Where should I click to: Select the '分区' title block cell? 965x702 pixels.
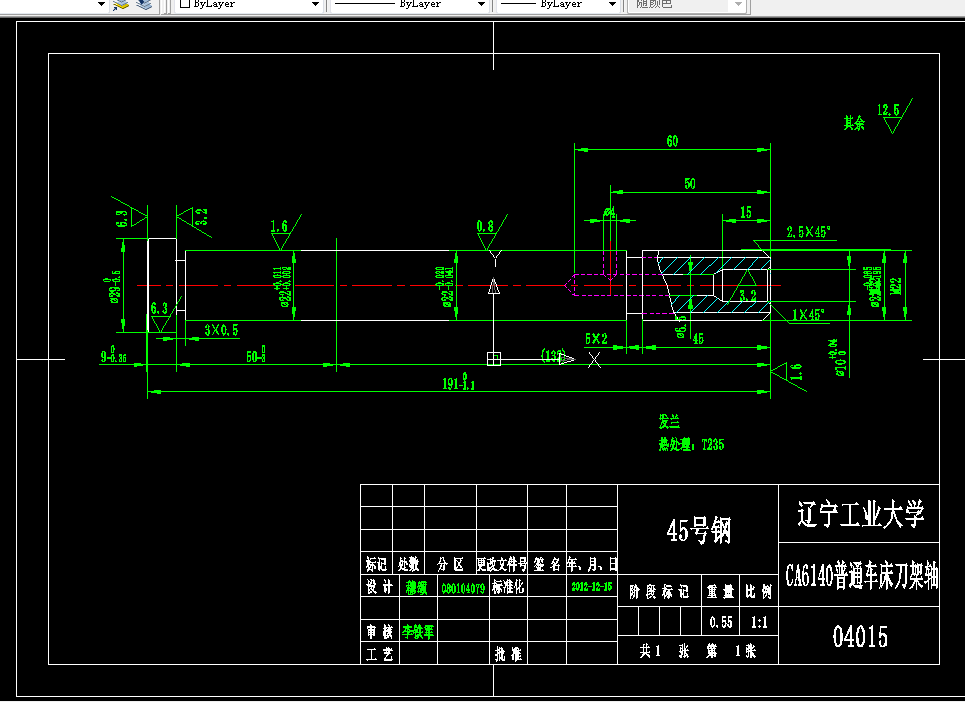click(450, 564)
